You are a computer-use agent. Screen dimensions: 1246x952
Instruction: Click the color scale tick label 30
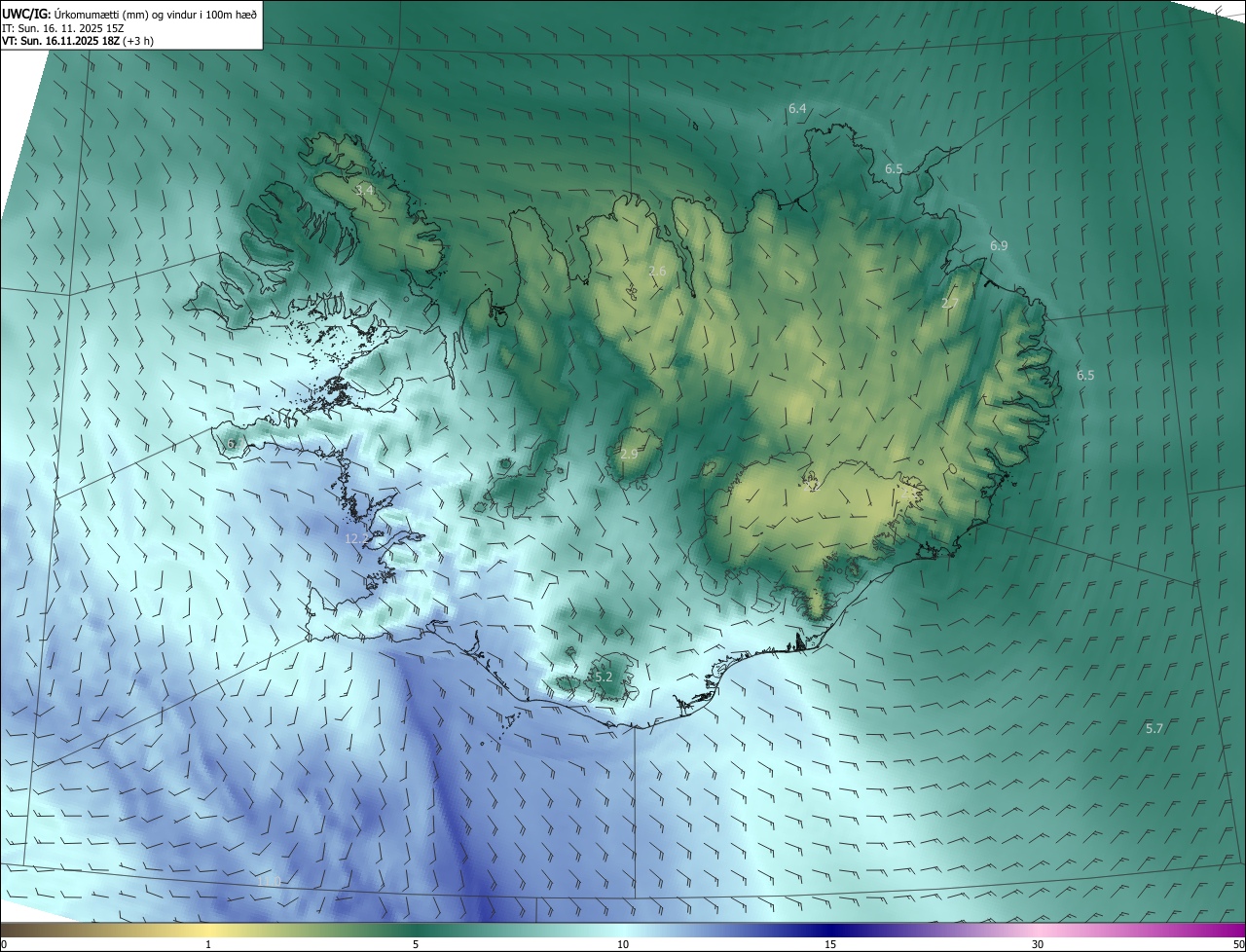[1038, 944]
